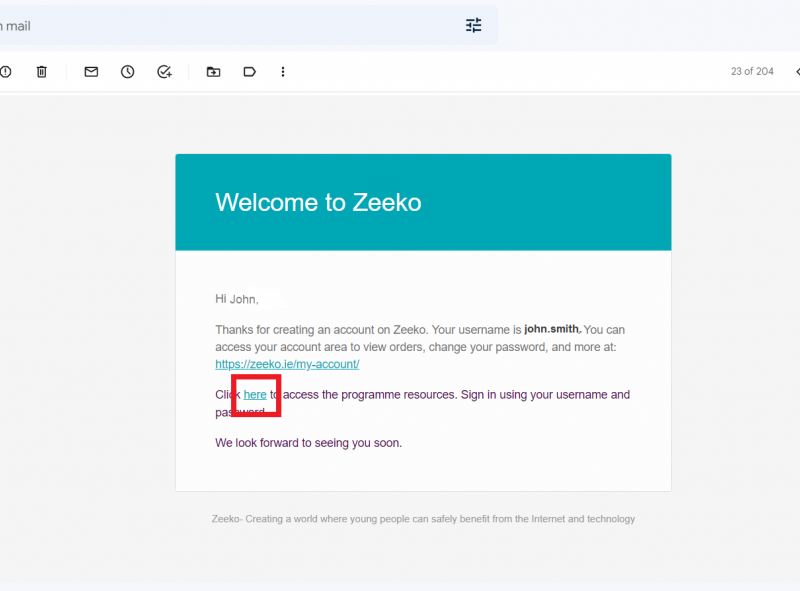The height and width of the screenshot is (591, 800).
Task: Select the bold john.smith username text
Action: point(552,329)
